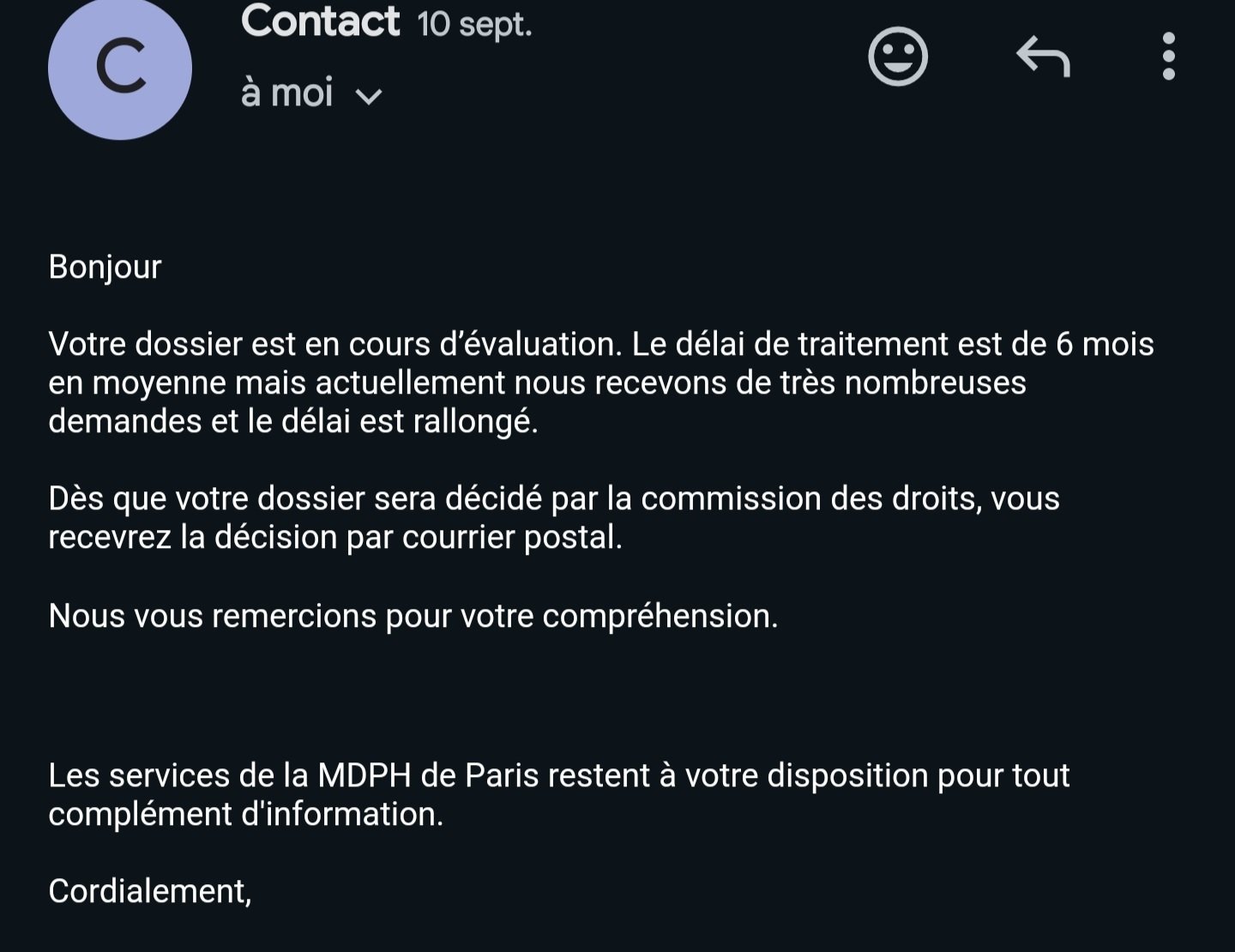Click the "10 sept." email date

[x=474, y=24]
